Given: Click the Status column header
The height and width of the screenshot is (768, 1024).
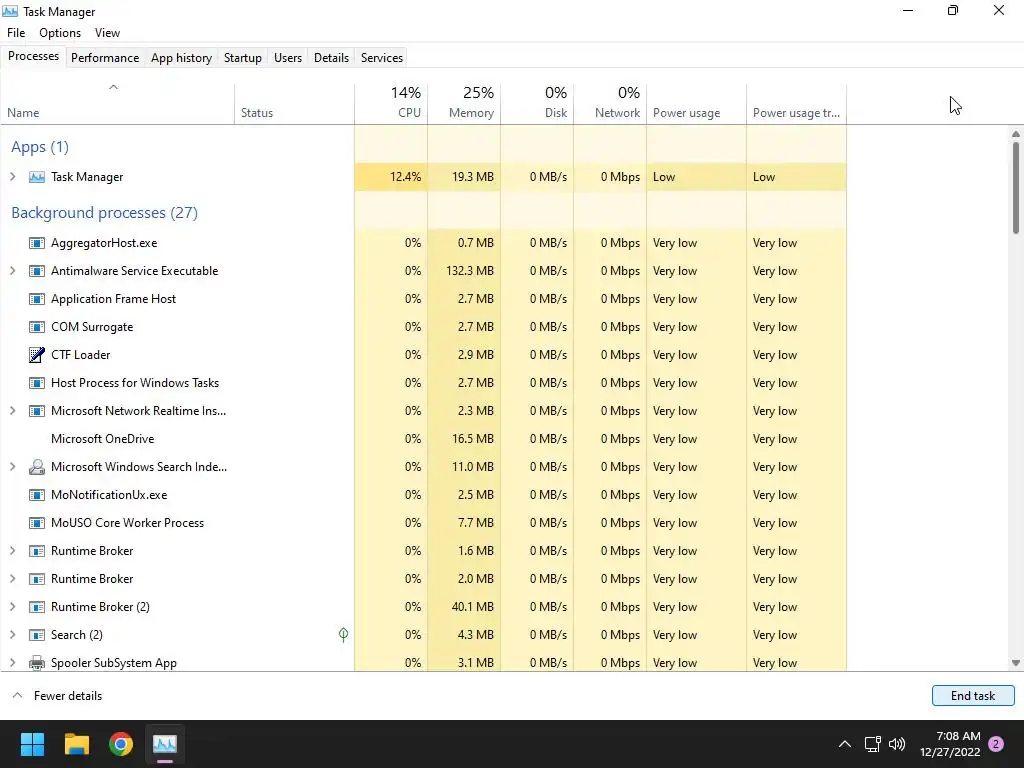Looking at the screenshot, I should [x=295, y=104].
